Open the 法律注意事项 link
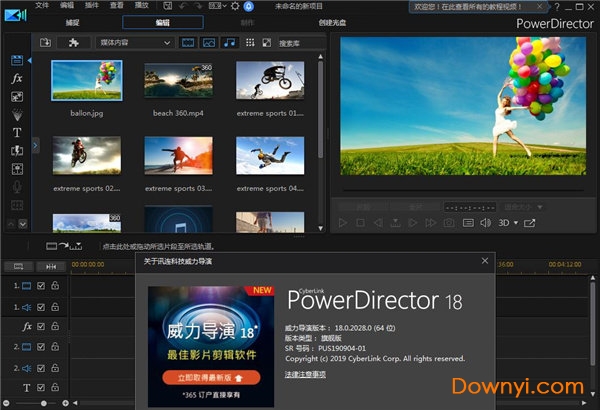 (304, 373)
